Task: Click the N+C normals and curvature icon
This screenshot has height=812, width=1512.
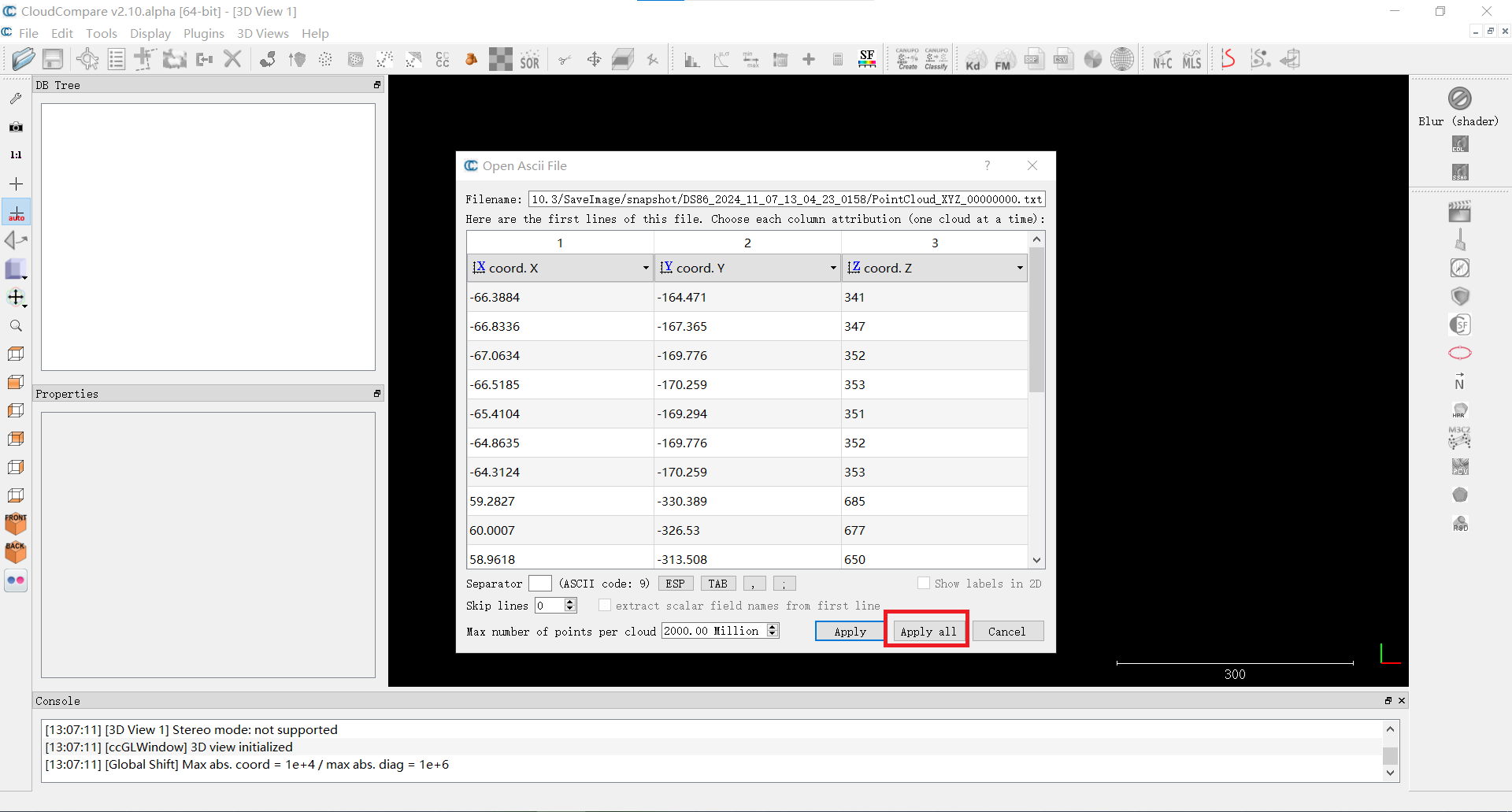Action: [x=1162, y=59]
